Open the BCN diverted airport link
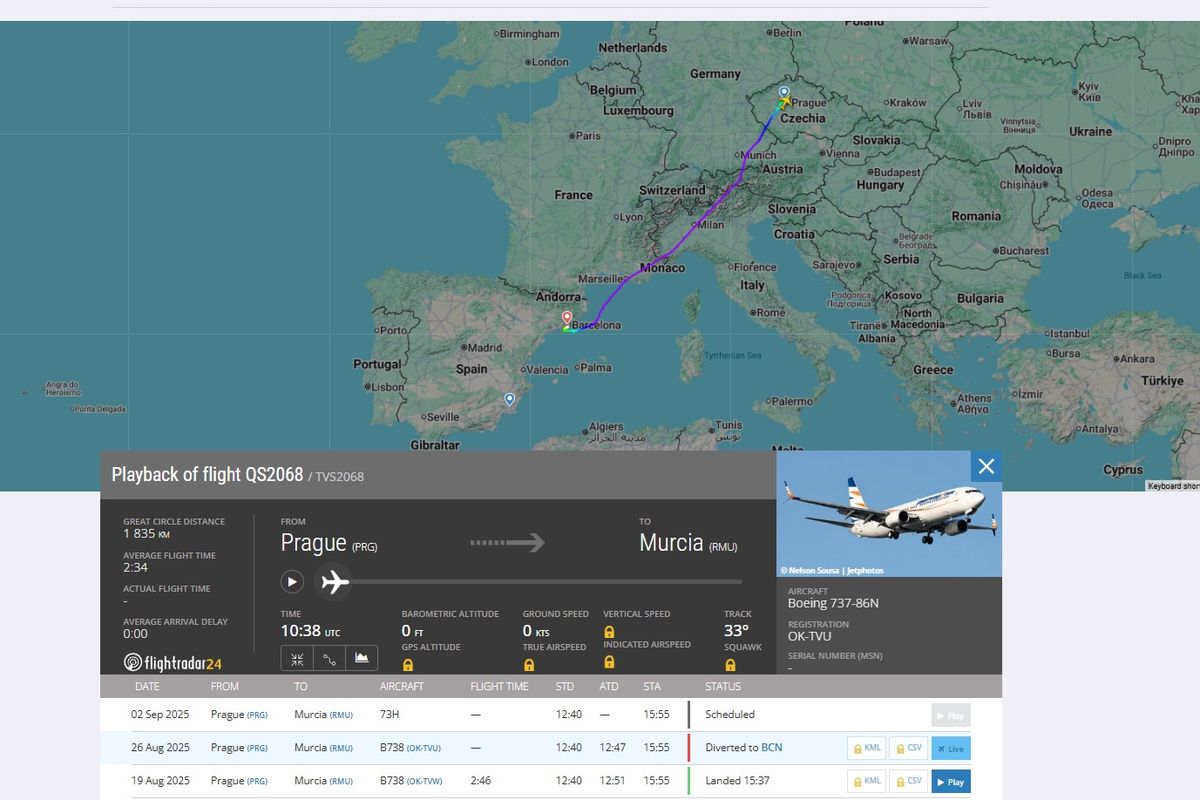1200x800 pixels. [x=772, y=747]
